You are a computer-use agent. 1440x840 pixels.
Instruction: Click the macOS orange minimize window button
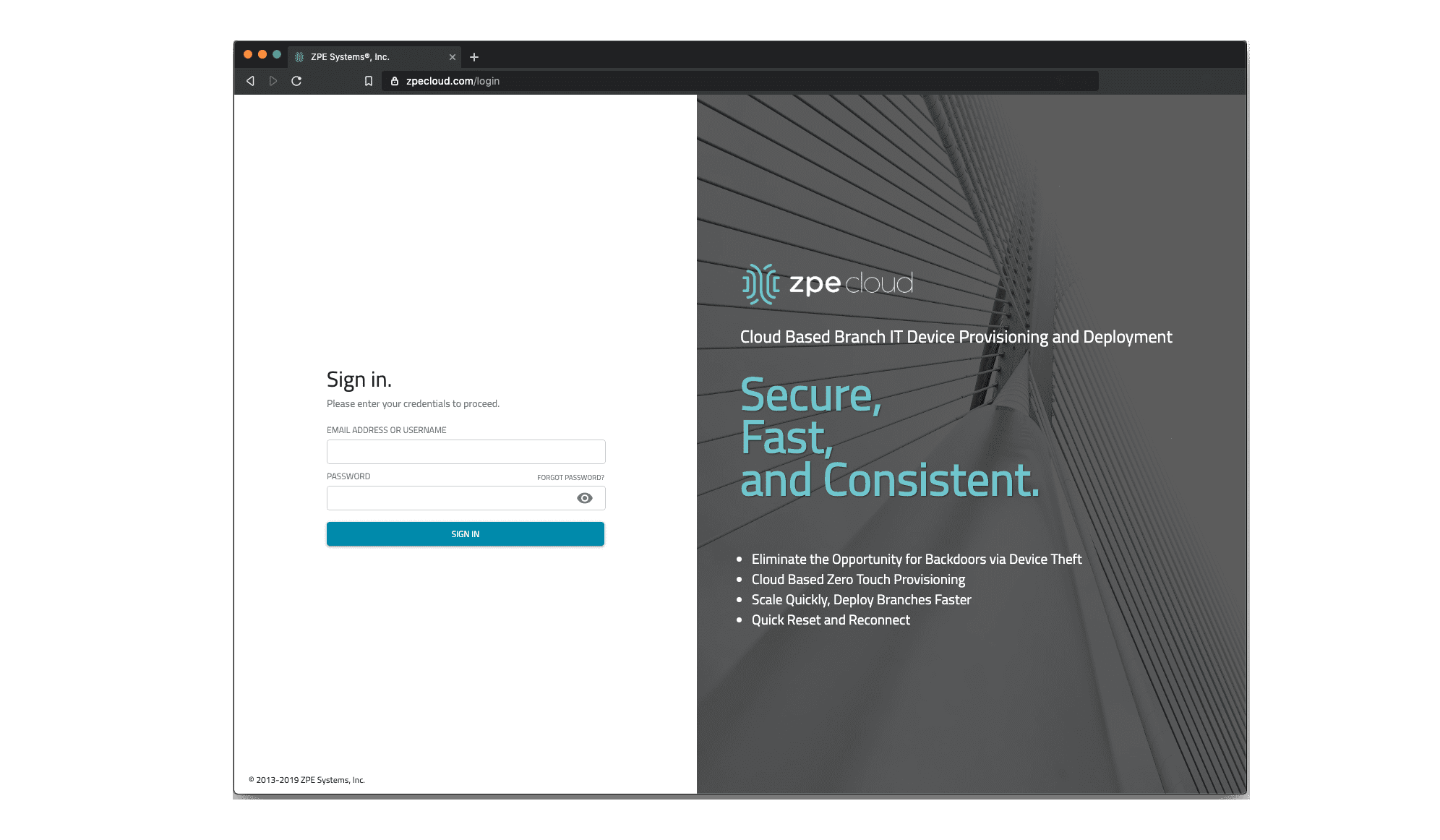[262, 55]
